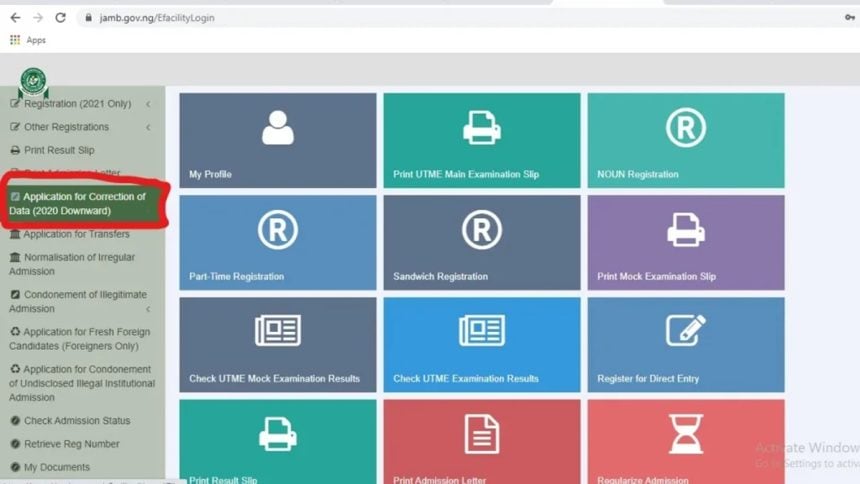Click the browser address bar URL
Screen dimensions: 860x484
coord(157,18)
